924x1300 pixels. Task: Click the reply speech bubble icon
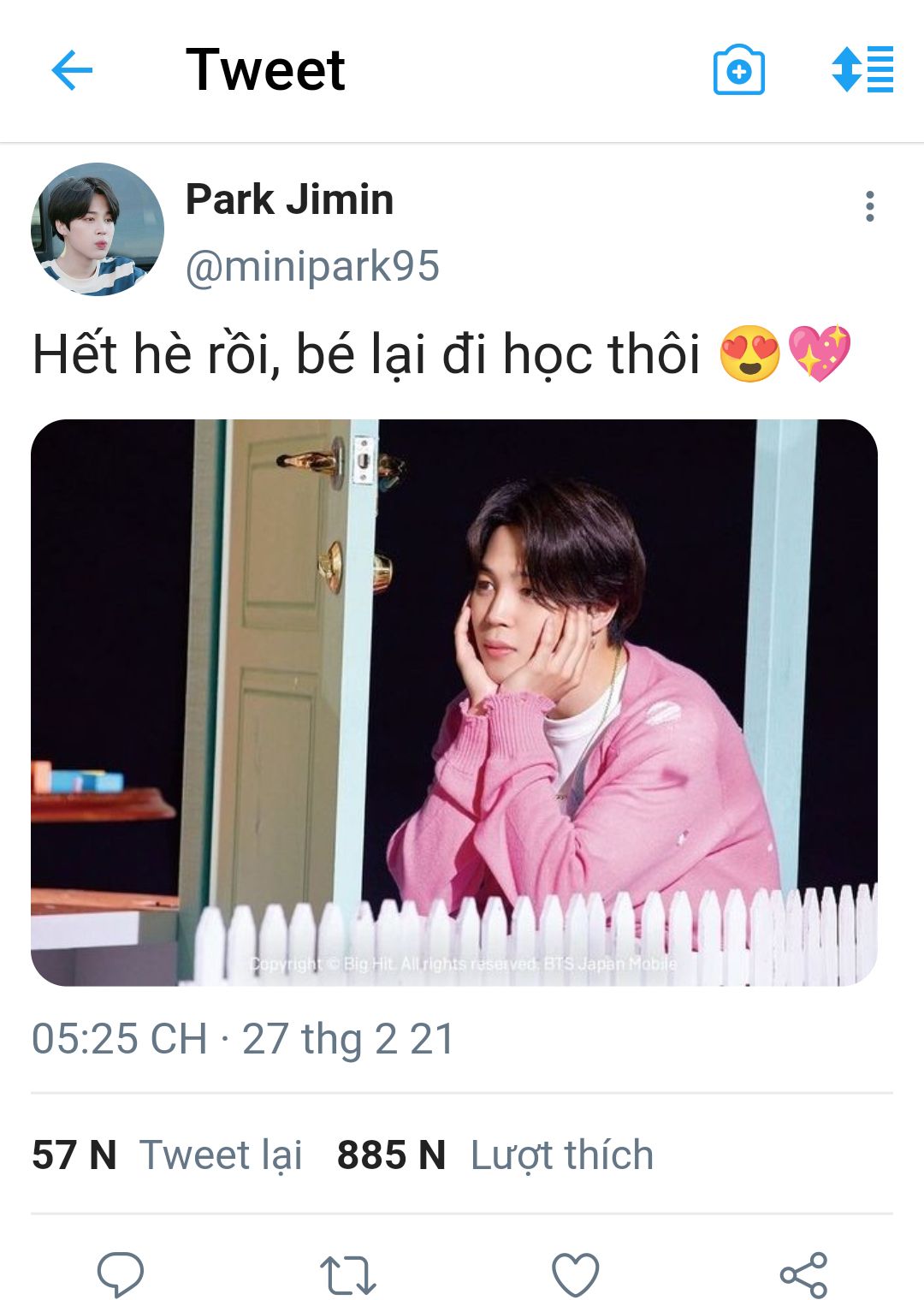pos(121,1275)
